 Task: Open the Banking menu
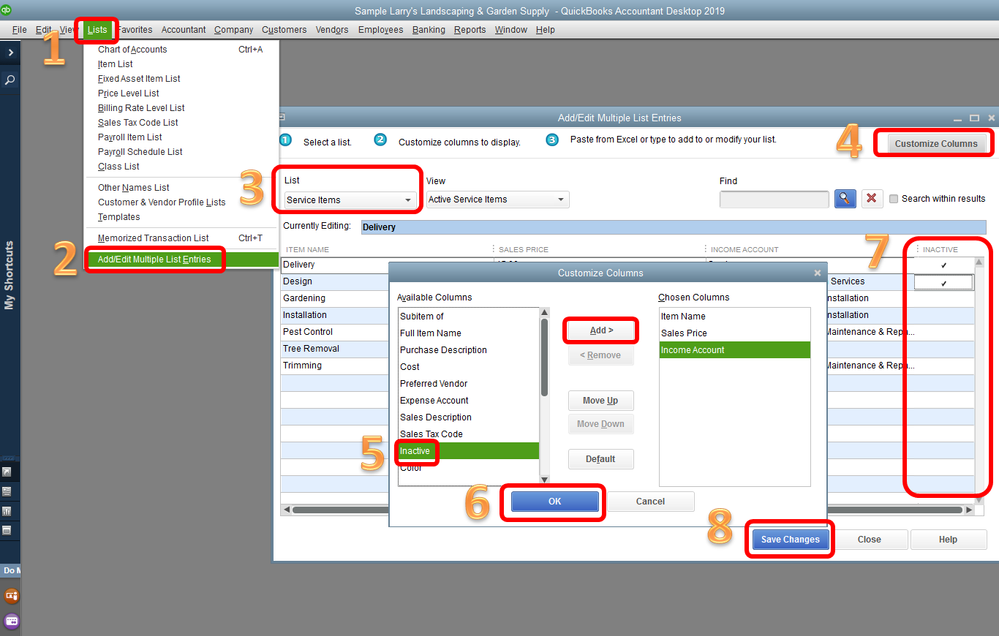point(429,29)
